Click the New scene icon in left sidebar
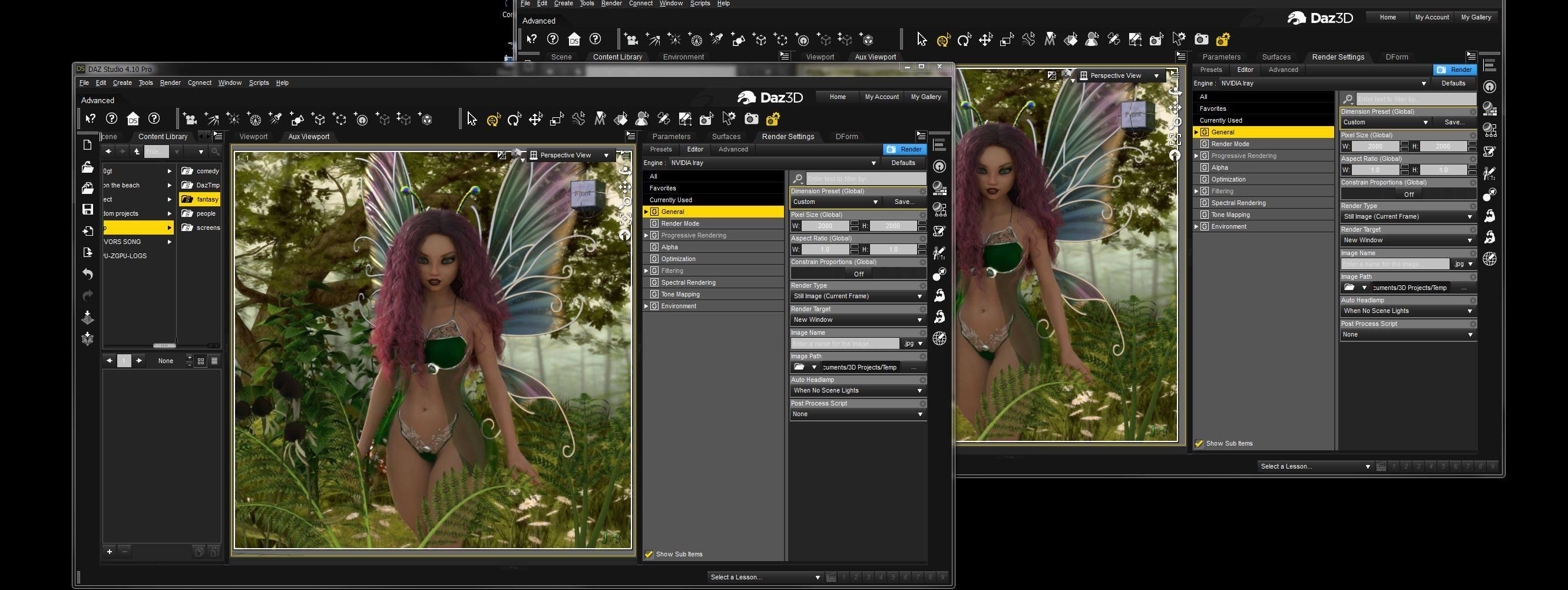The height and width of the screenshot is (590, 1568). (88, 145)
